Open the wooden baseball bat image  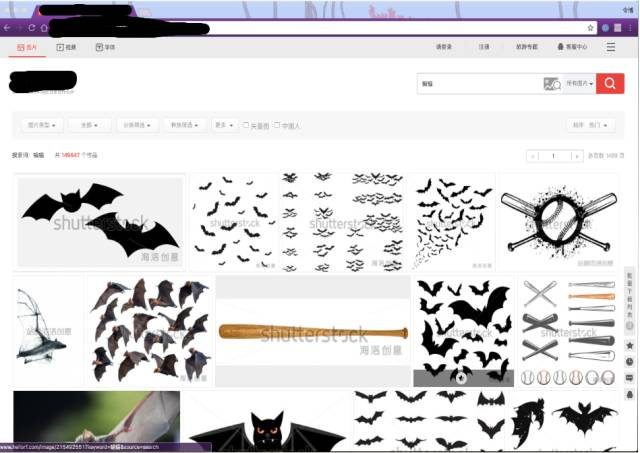313,331
